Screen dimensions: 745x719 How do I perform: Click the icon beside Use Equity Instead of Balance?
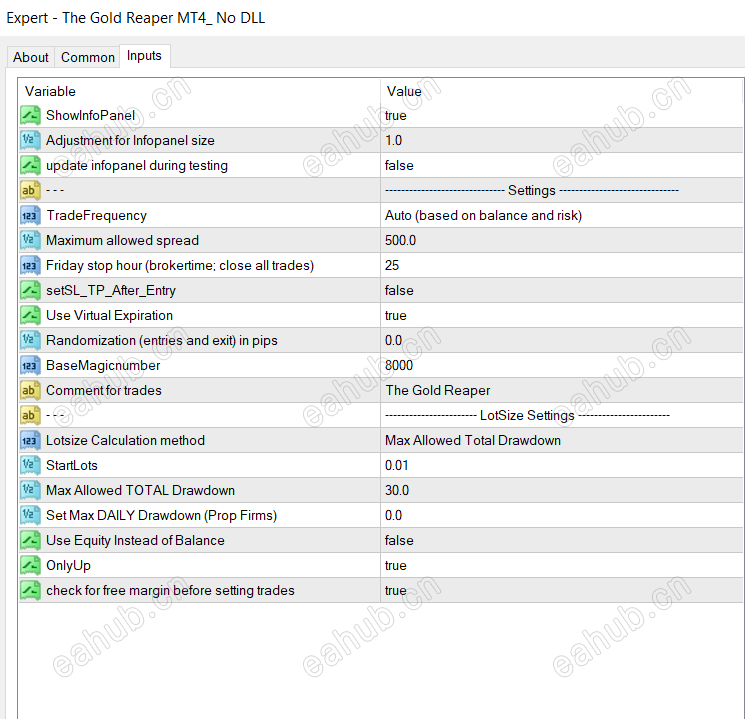[x=30, y=540]
